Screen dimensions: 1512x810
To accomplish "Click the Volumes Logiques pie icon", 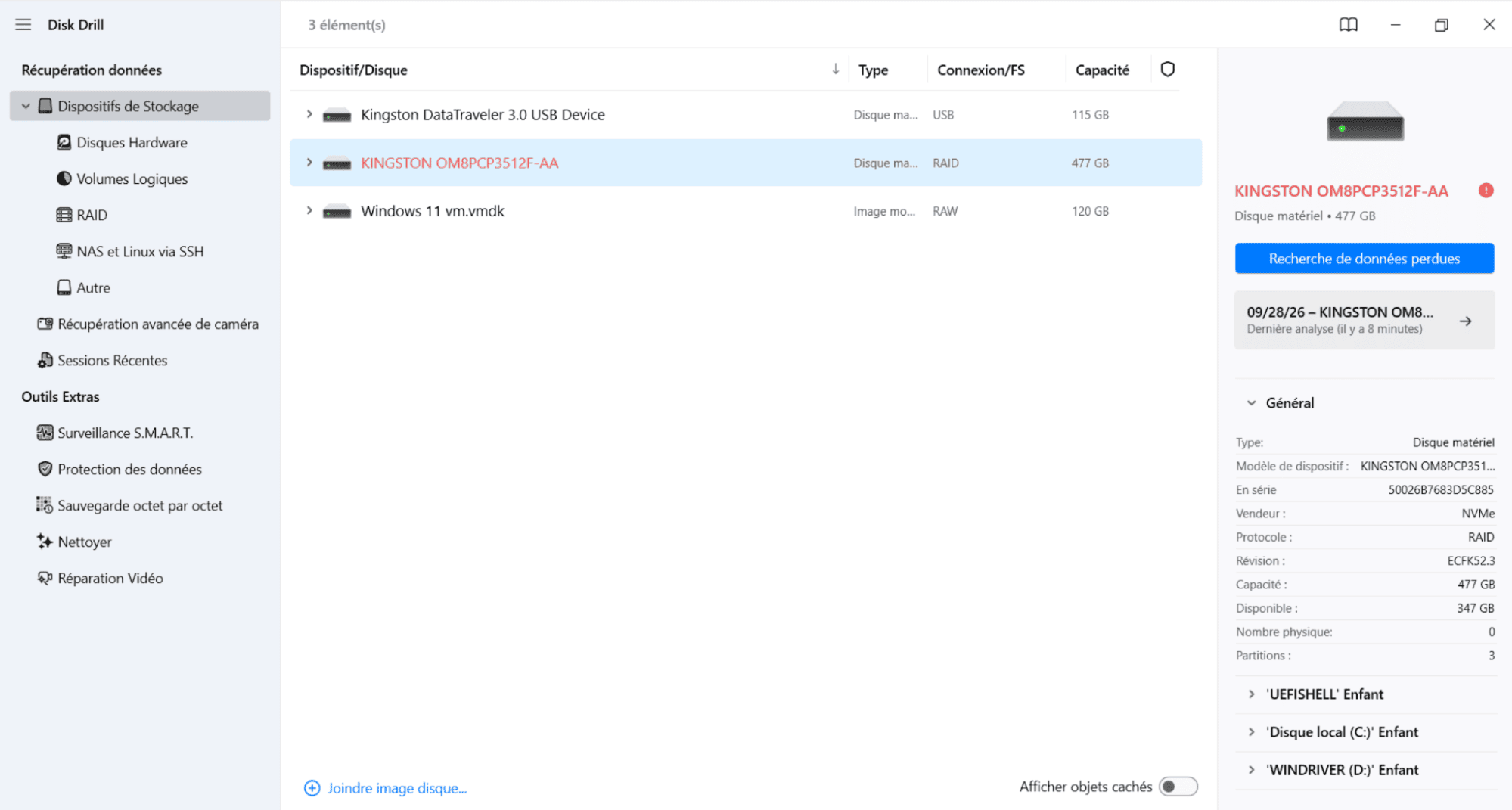I will tap(64, 178).
